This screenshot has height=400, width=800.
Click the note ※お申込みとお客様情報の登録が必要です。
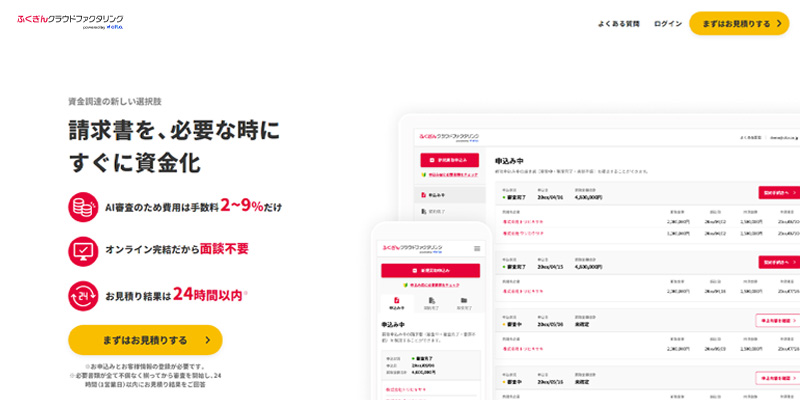[x=145, y=366]
